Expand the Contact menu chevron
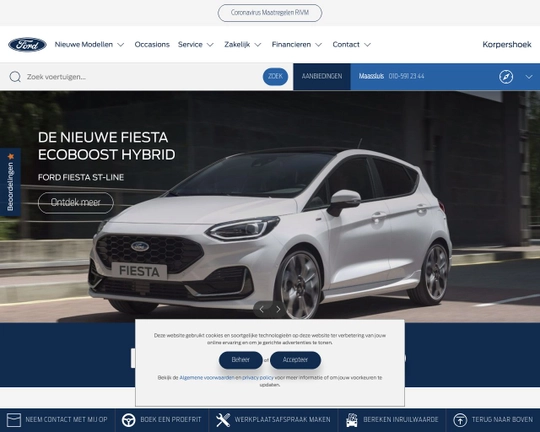Image resolution: width=540 pixels, height=432 pixels. tap(367, 45)
